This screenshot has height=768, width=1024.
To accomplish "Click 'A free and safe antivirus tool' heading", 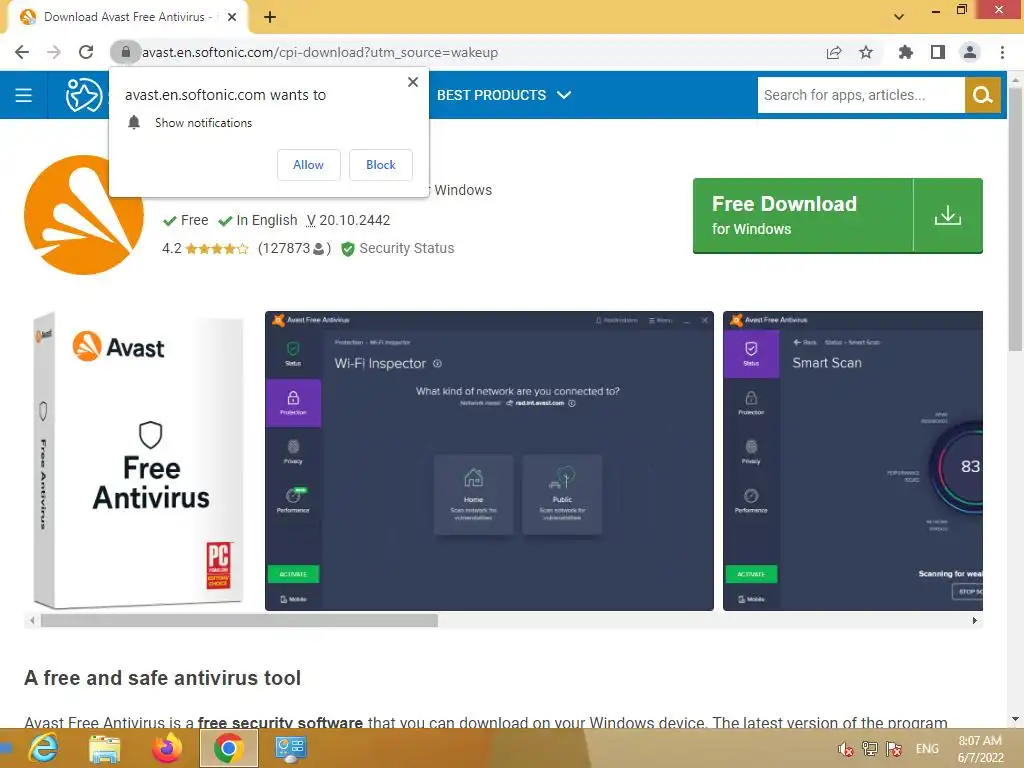I will pos(163,678).
